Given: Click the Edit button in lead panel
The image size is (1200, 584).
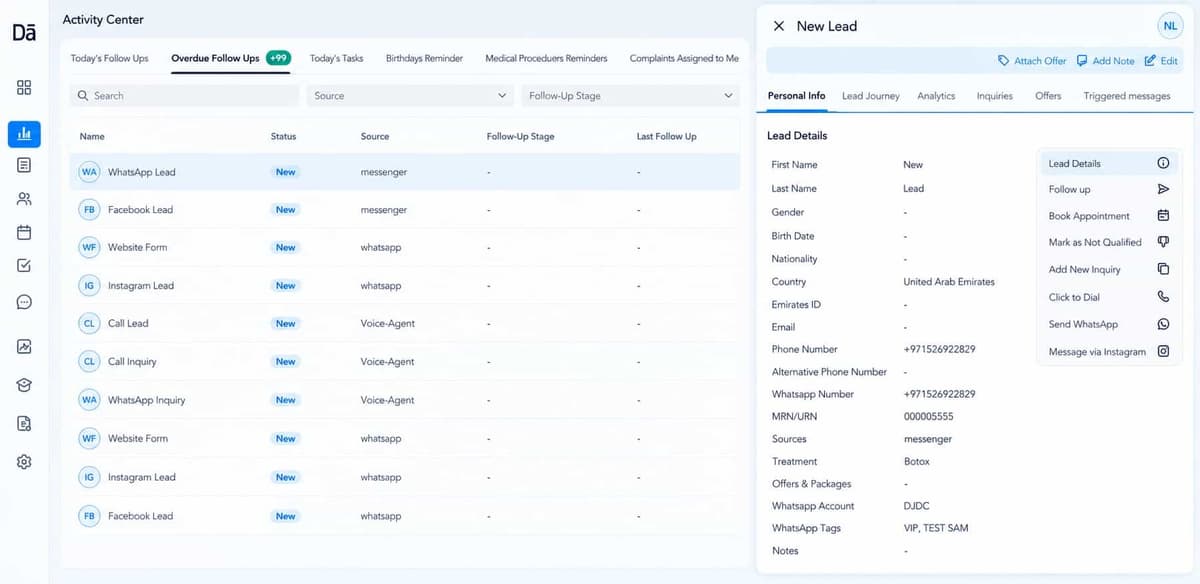Looking at the screenshot, I should (1162, 61).
